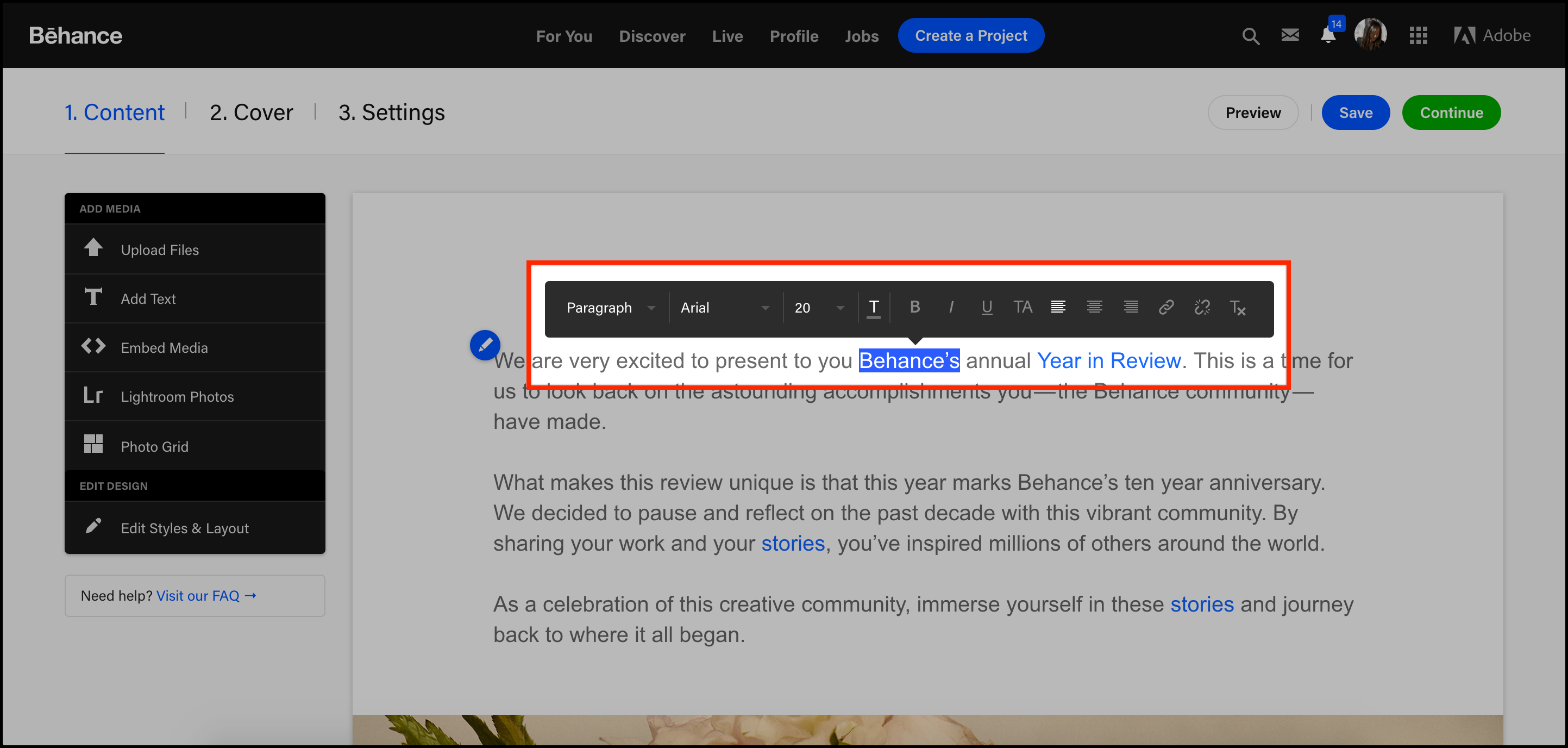Click Visit our FAQ link

pos(206,596)
